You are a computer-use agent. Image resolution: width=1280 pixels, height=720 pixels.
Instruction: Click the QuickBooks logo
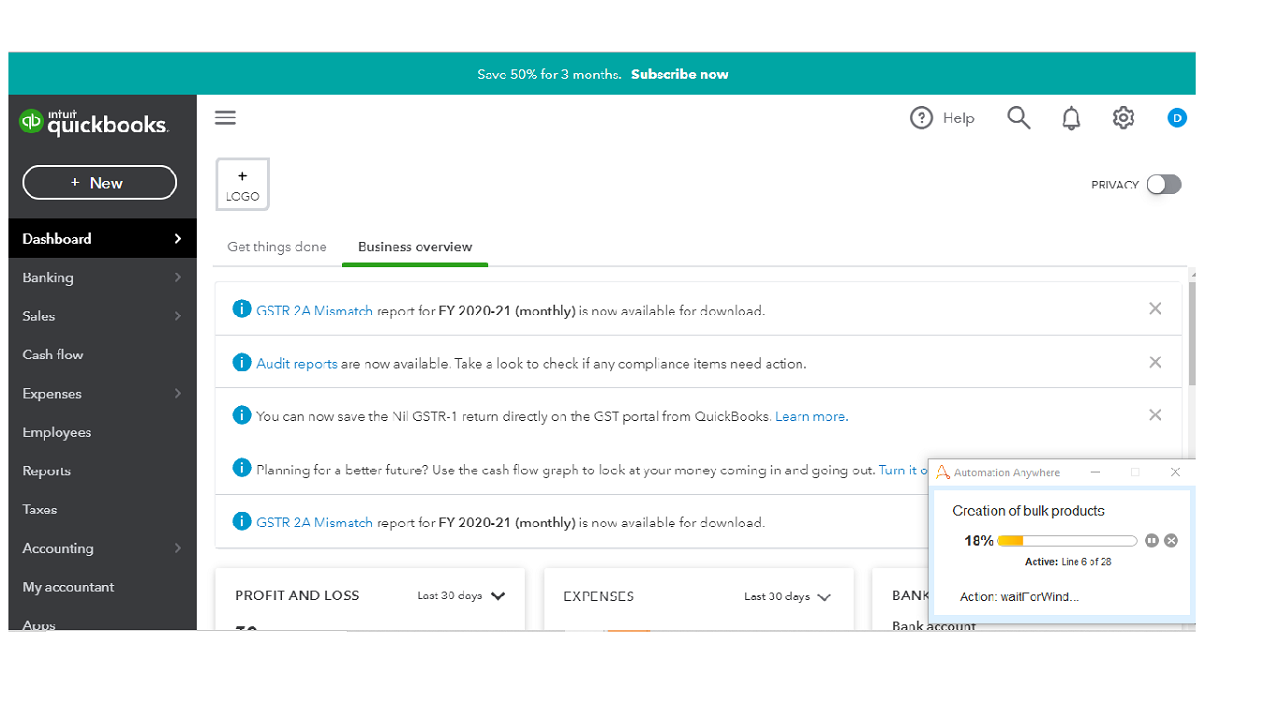coord(94,122)
